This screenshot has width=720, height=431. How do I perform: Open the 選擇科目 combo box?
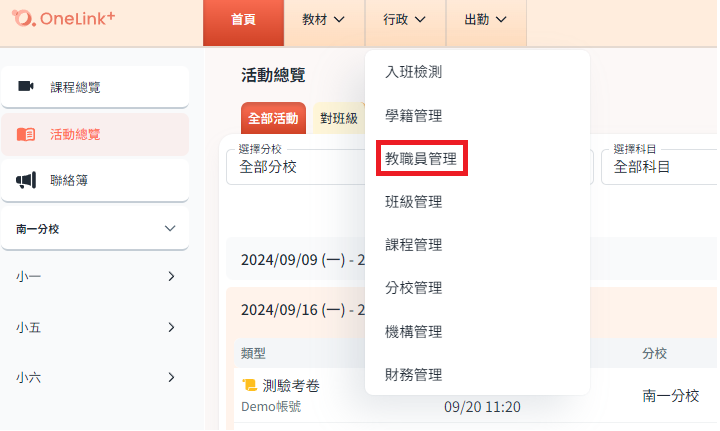click(x=659, y=166)
